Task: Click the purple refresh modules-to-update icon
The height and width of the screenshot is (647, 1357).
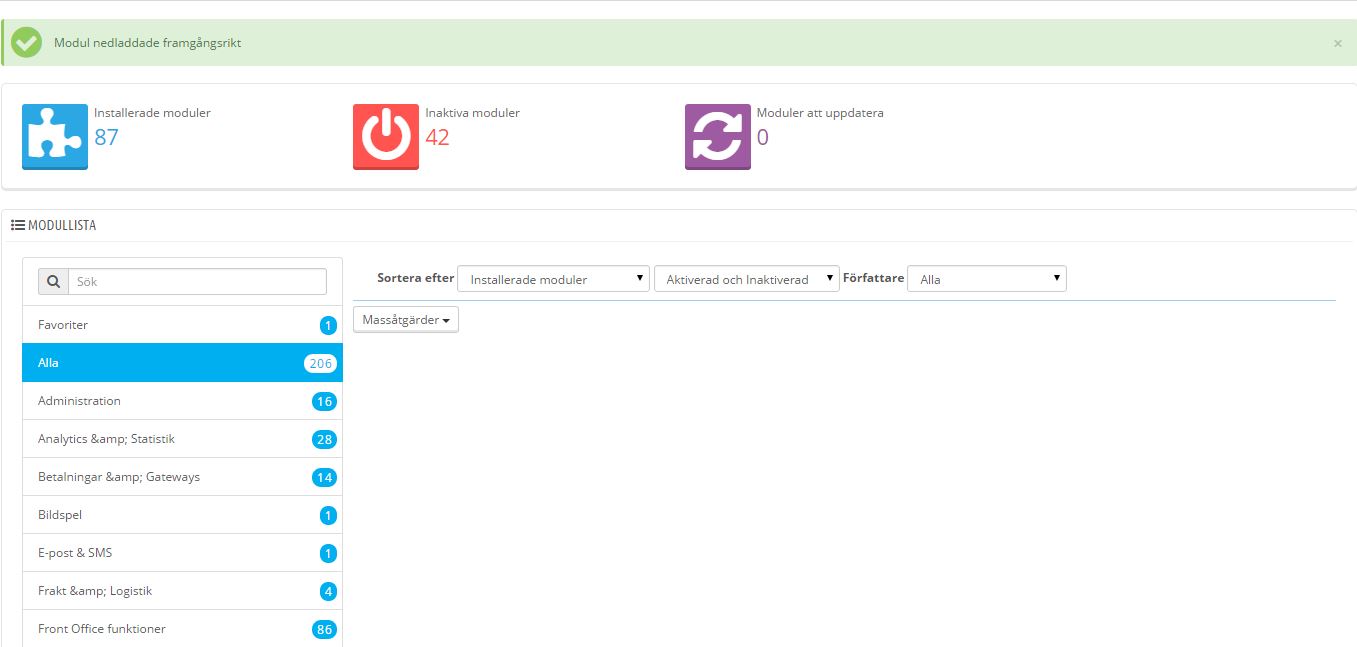Action: coord(718,137)
